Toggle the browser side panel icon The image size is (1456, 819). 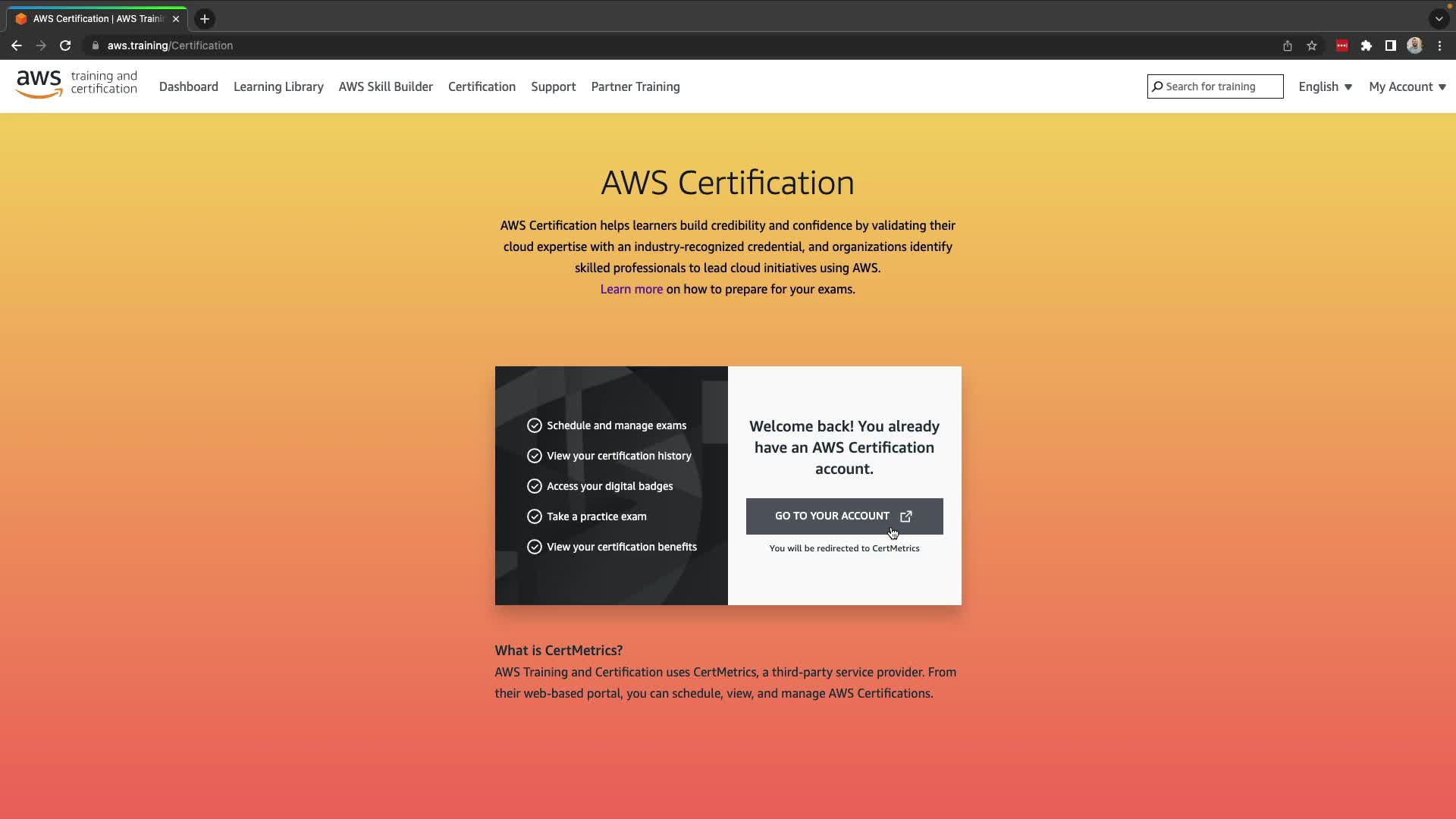[1390, 45]
